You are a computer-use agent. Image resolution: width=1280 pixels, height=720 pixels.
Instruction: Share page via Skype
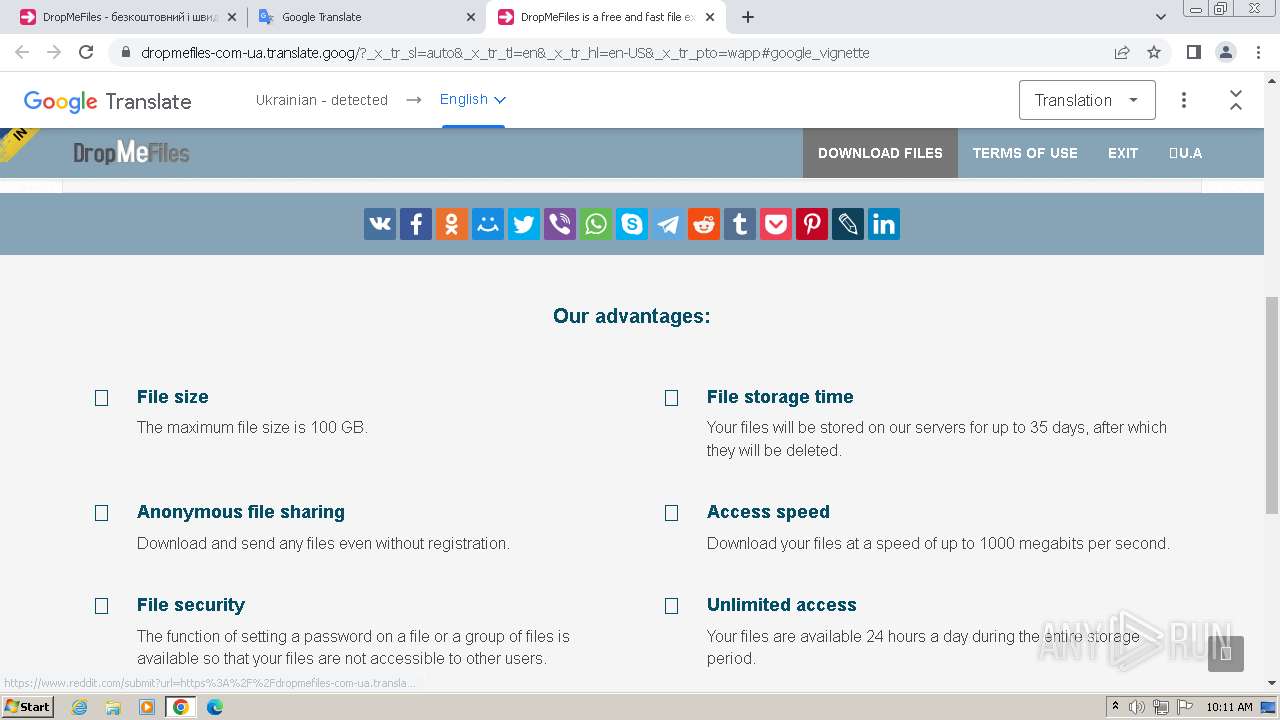click(632, 224)
